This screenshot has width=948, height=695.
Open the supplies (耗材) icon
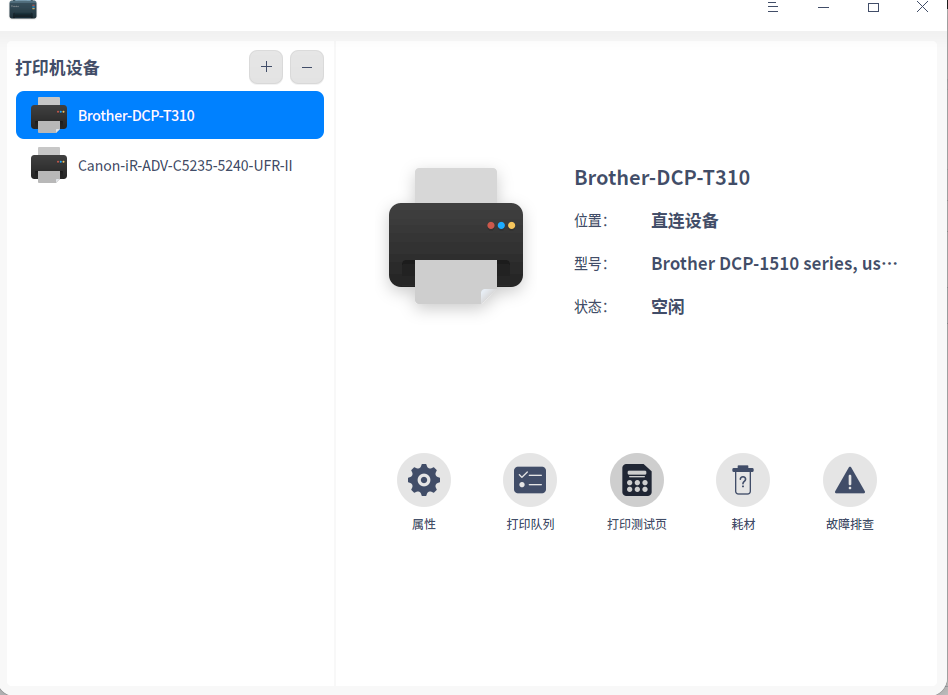[743, 480]
